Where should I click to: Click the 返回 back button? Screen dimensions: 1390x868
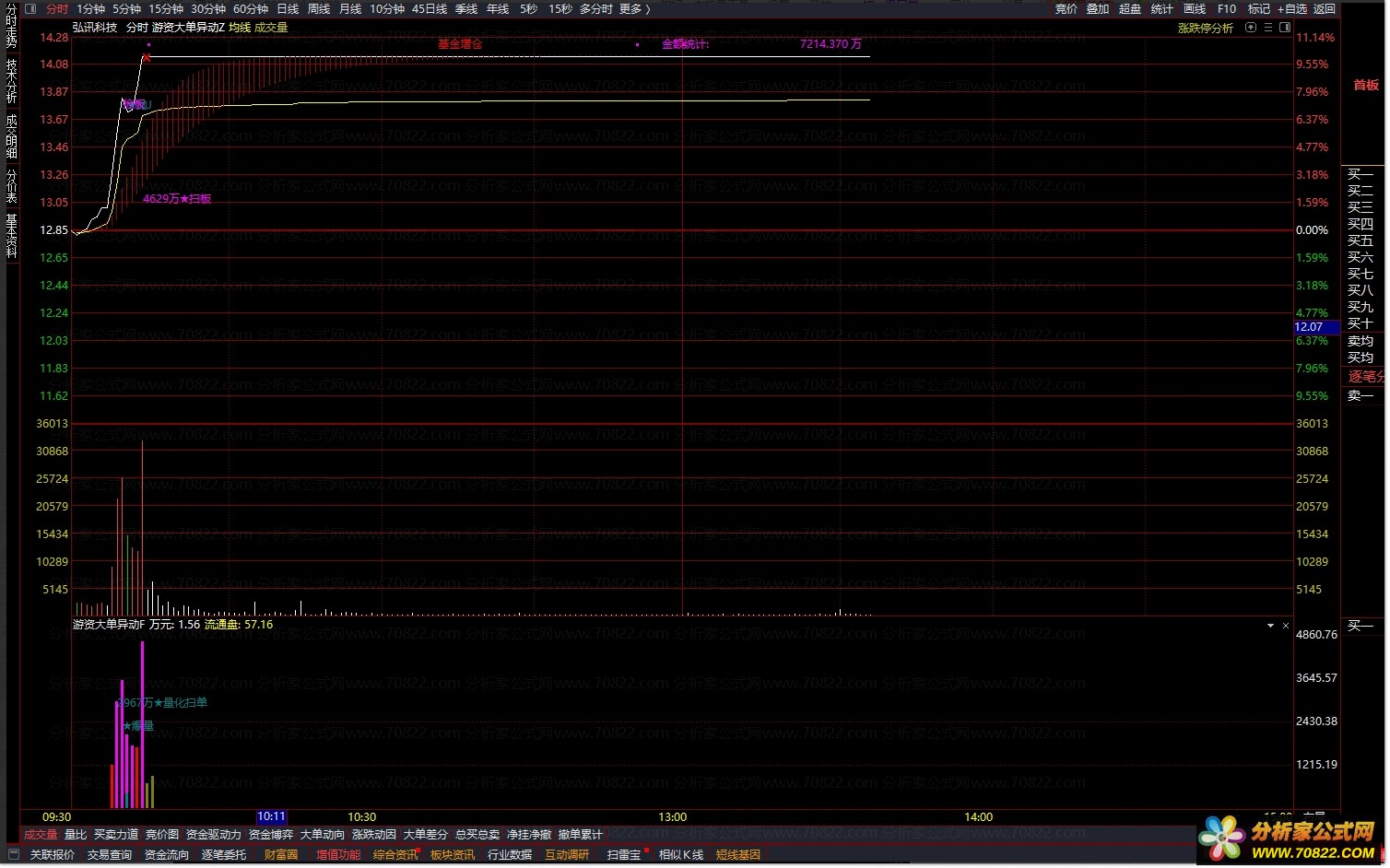(1325, 9)
